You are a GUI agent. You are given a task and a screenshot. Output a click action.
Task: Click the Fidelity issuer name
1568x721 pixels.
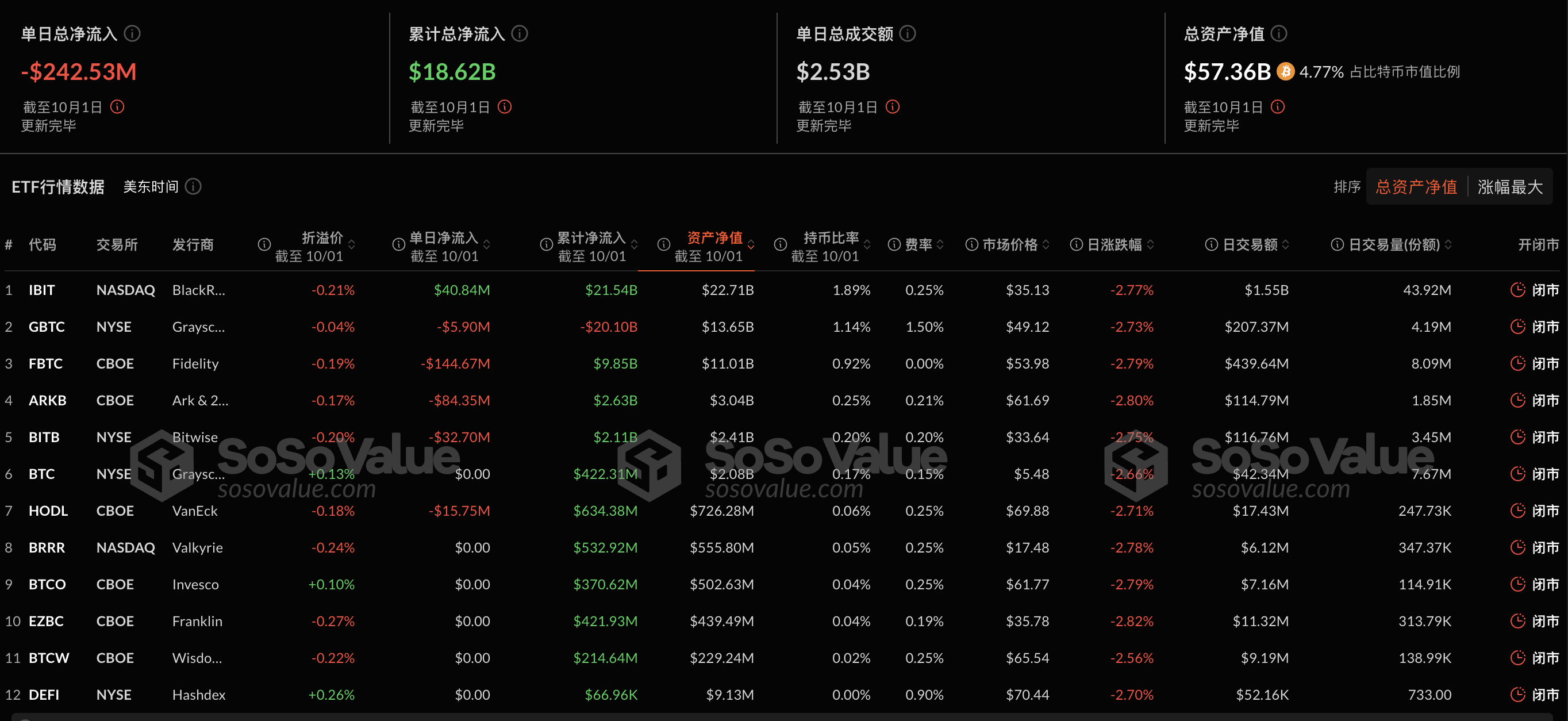[x=195, y=363]
